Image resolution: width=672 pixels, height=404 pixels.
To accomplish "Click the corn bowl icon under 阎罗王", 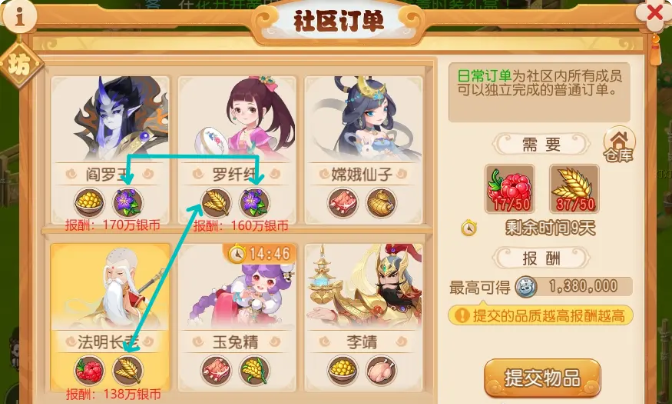I will click(89, 202).
